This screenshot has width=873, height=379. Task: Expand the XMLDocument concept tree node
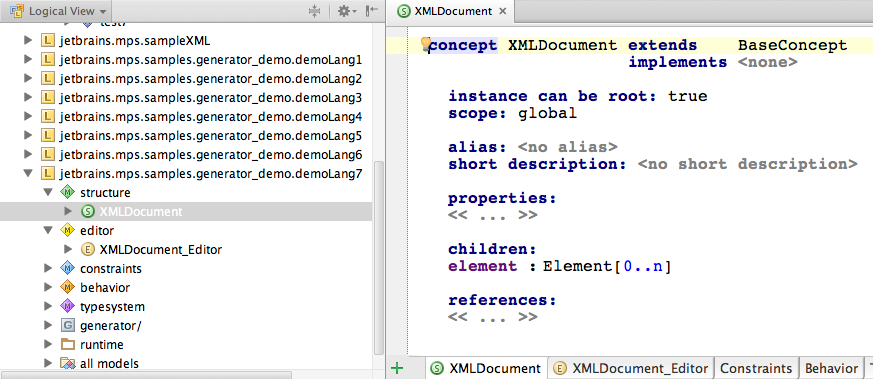(x=68, y=211)
